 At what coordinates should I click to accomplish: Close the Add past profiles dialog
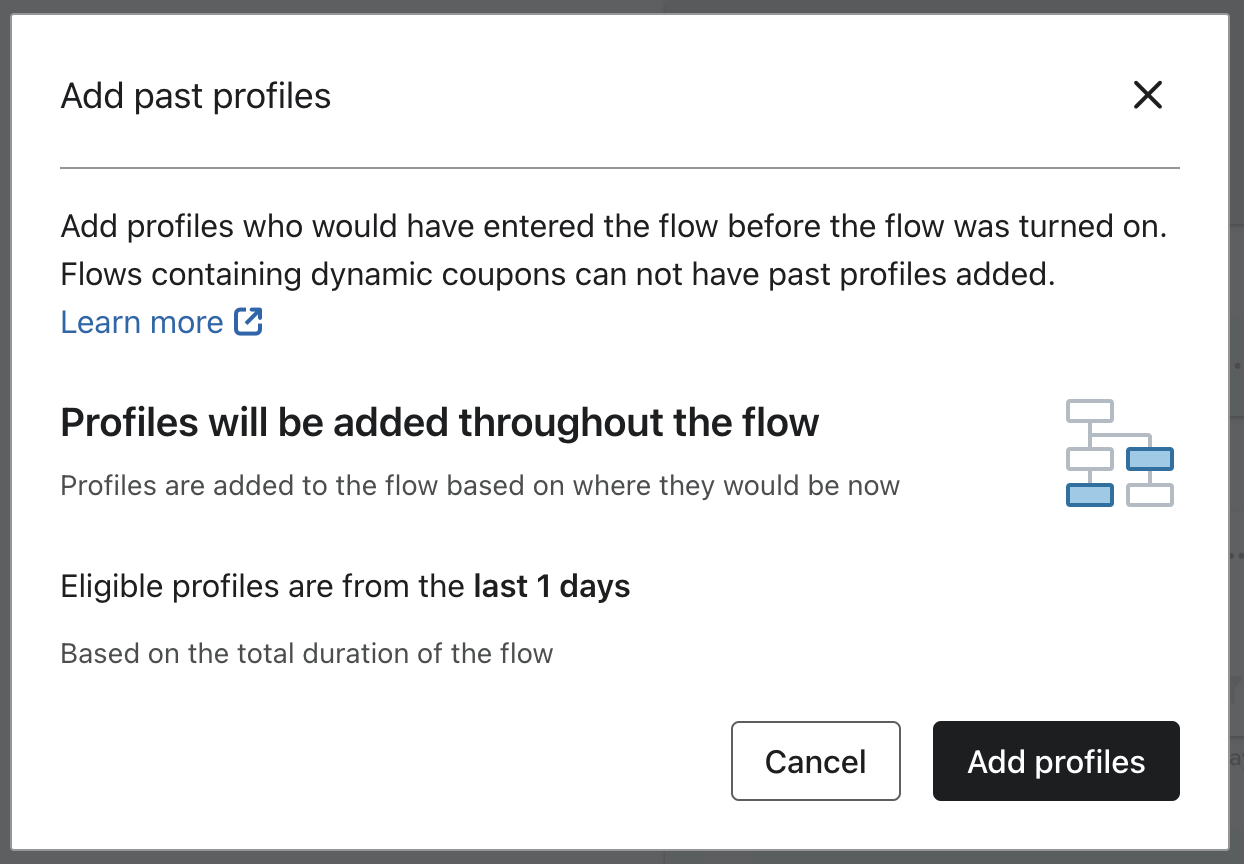pos(1147,95)
